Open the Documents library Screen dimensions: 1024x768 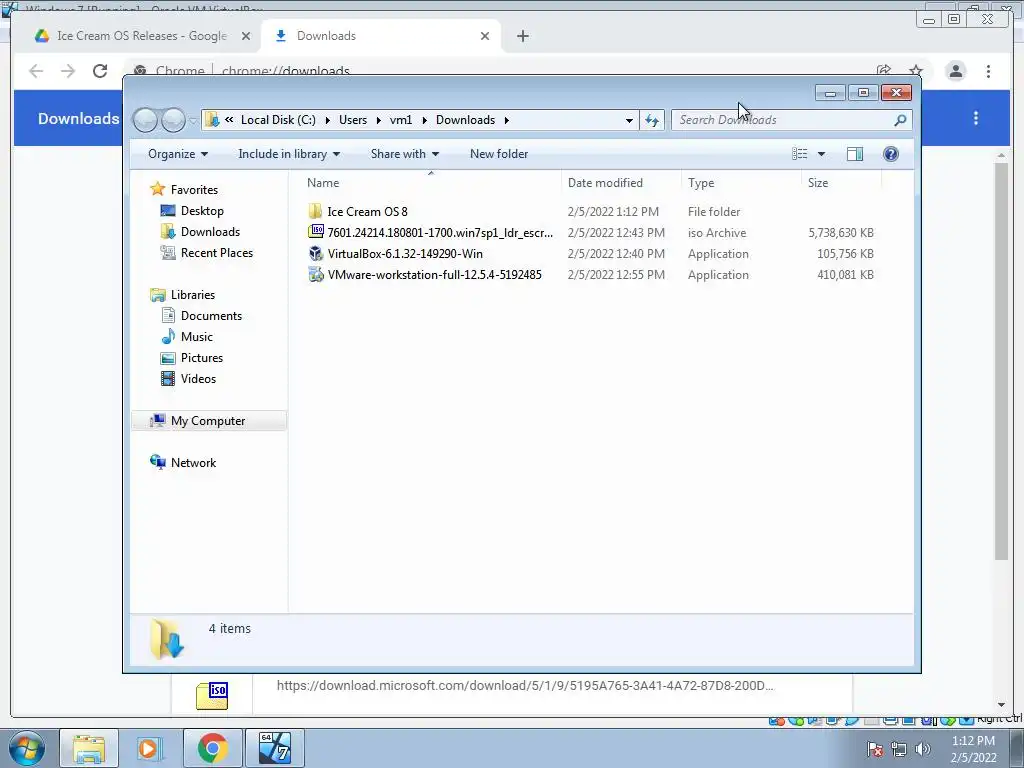[211, 315]
